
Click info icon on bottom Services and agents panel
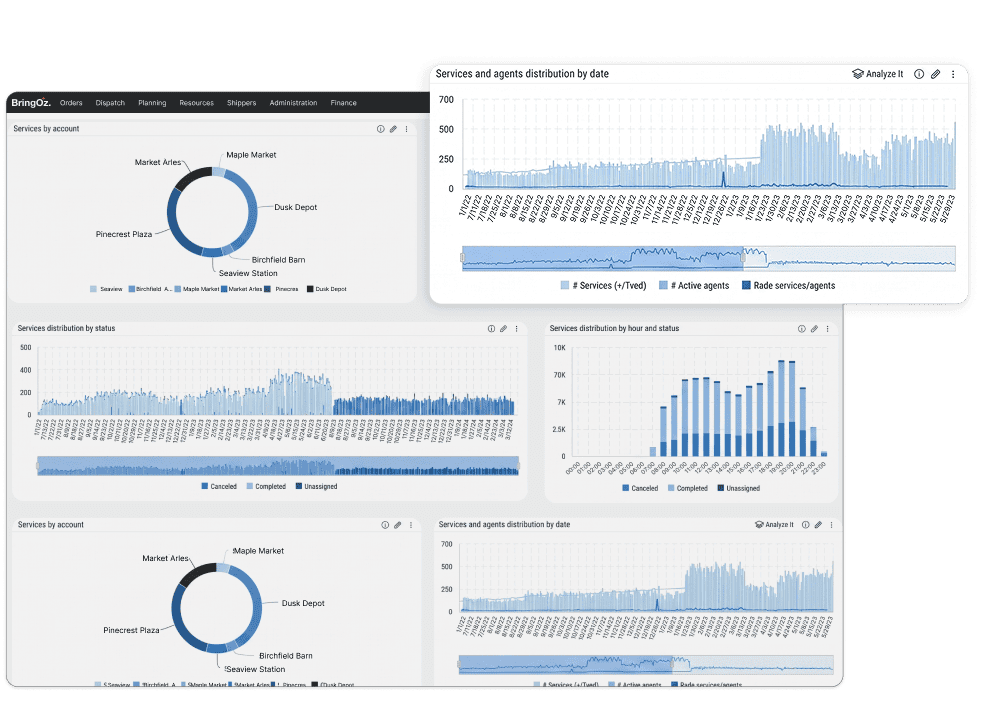click(806, 525)
